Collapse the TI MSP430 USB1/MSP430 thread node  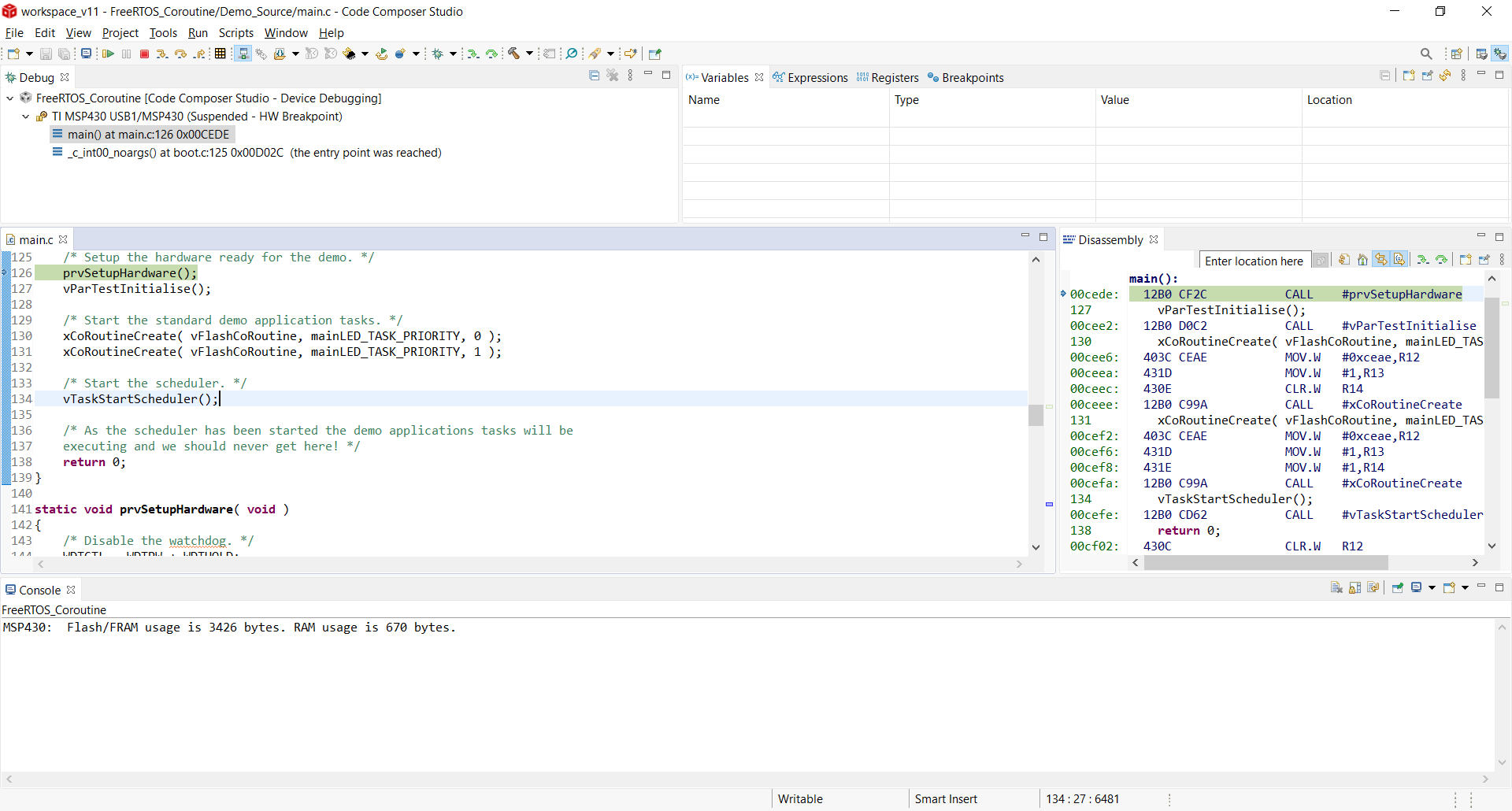pyautogui.click(x=26, y=117)
